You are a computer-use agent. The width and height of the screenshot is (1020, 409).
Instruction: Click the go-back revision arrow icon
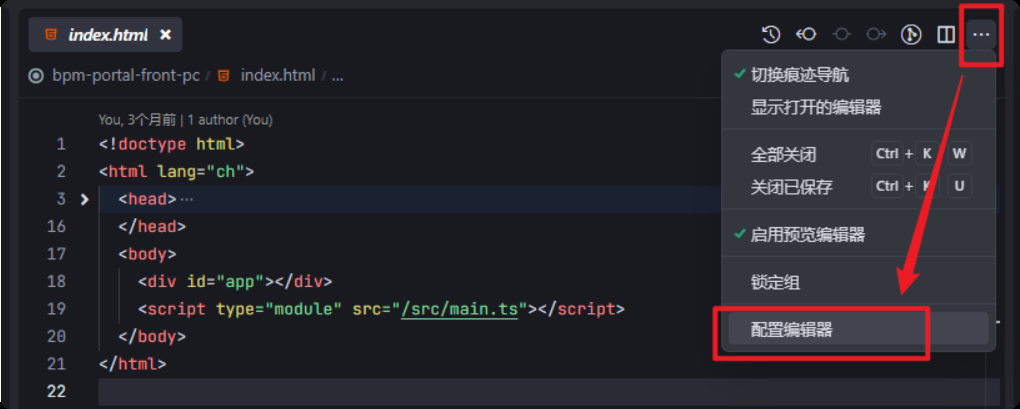(x=806, y=34)
